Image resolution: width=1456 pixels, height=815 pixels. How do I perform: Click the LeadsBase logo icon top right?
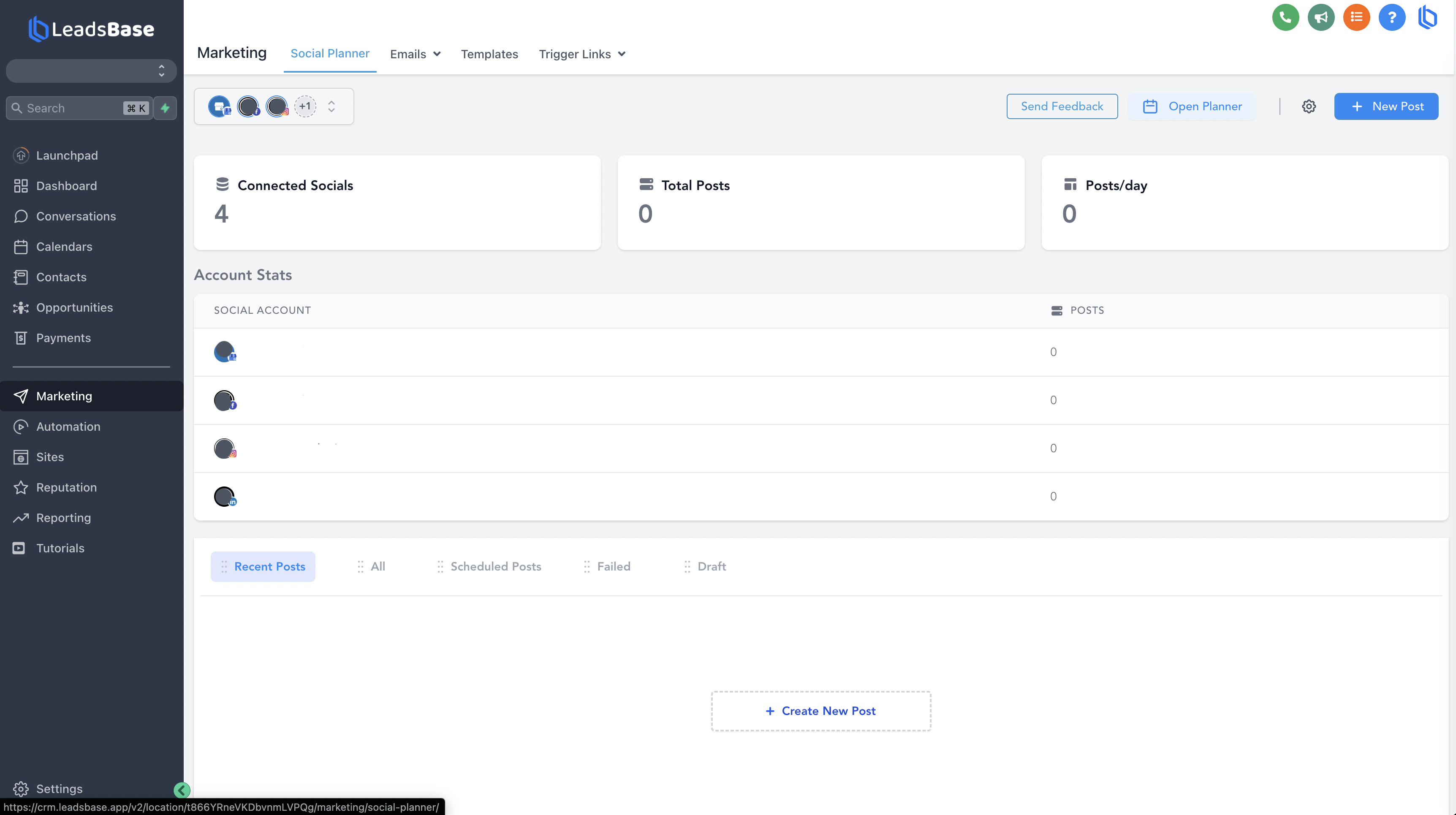(1428, 17)
